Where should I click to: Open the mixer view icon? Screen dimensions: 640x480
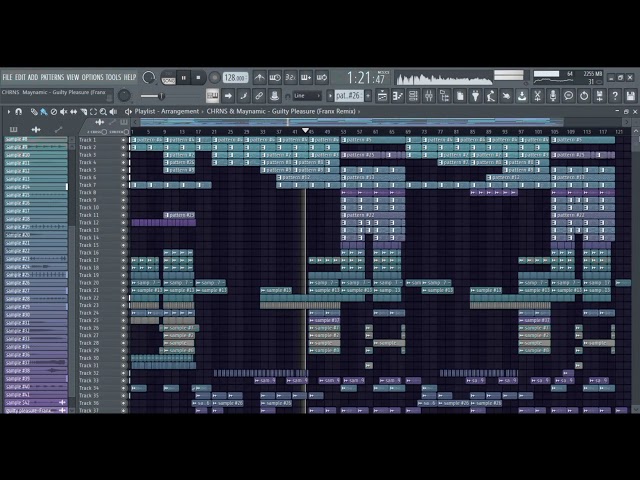(x=429, y=96)
